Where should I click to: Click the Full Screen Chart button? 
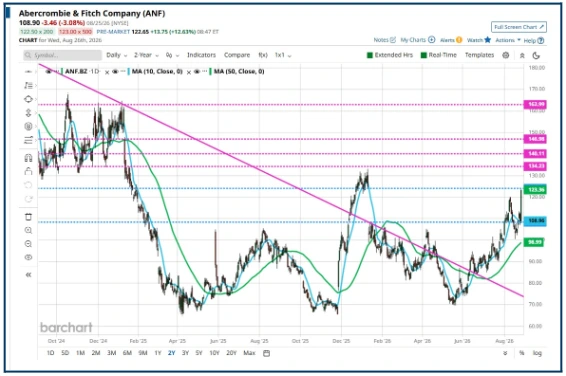pyautogui.click(x=519, y=27)
